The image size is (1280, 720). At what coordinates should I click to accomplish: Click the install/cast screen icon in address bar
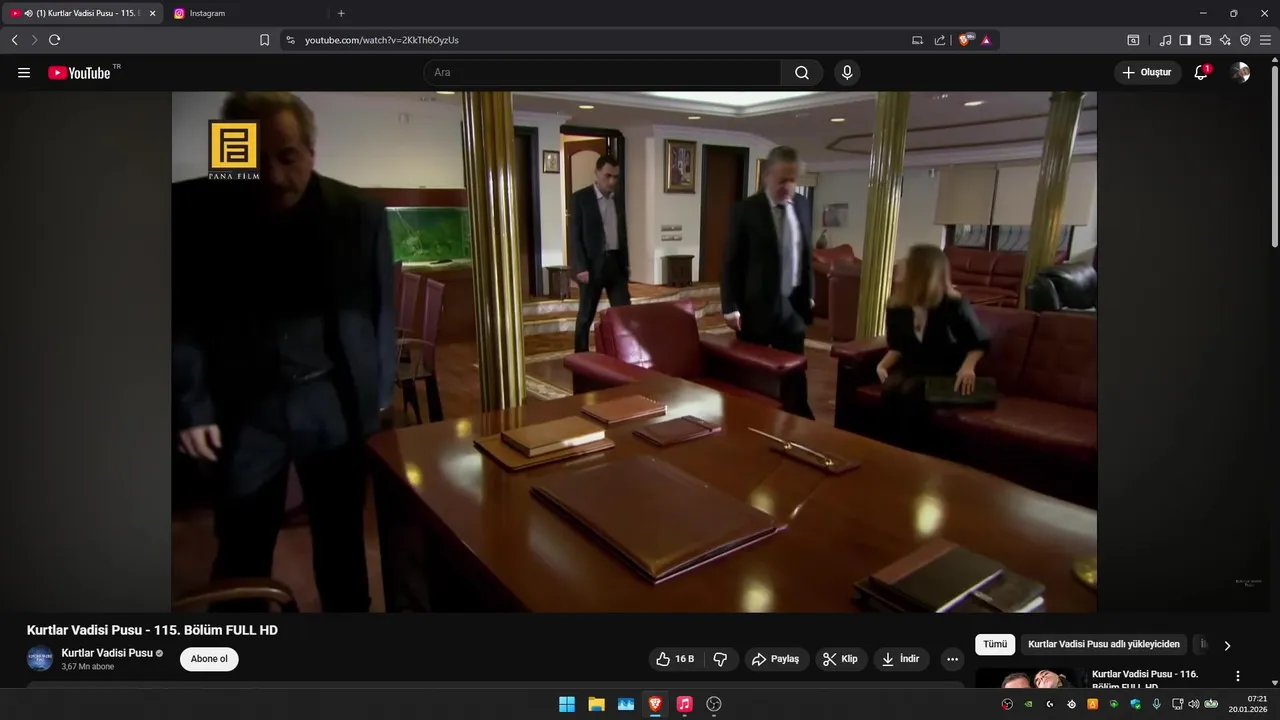tap(917, 40)
